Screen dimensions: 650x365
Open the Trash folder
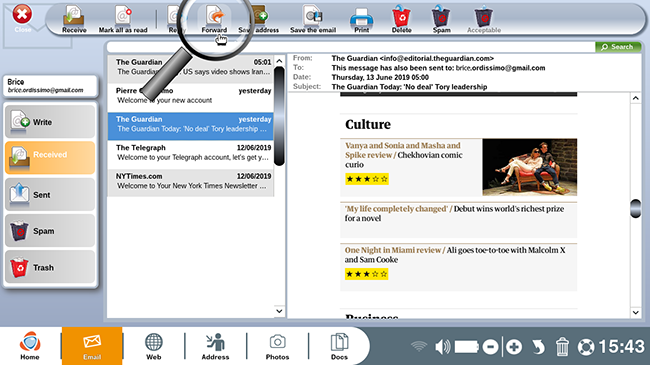click(x=50, y=267)
